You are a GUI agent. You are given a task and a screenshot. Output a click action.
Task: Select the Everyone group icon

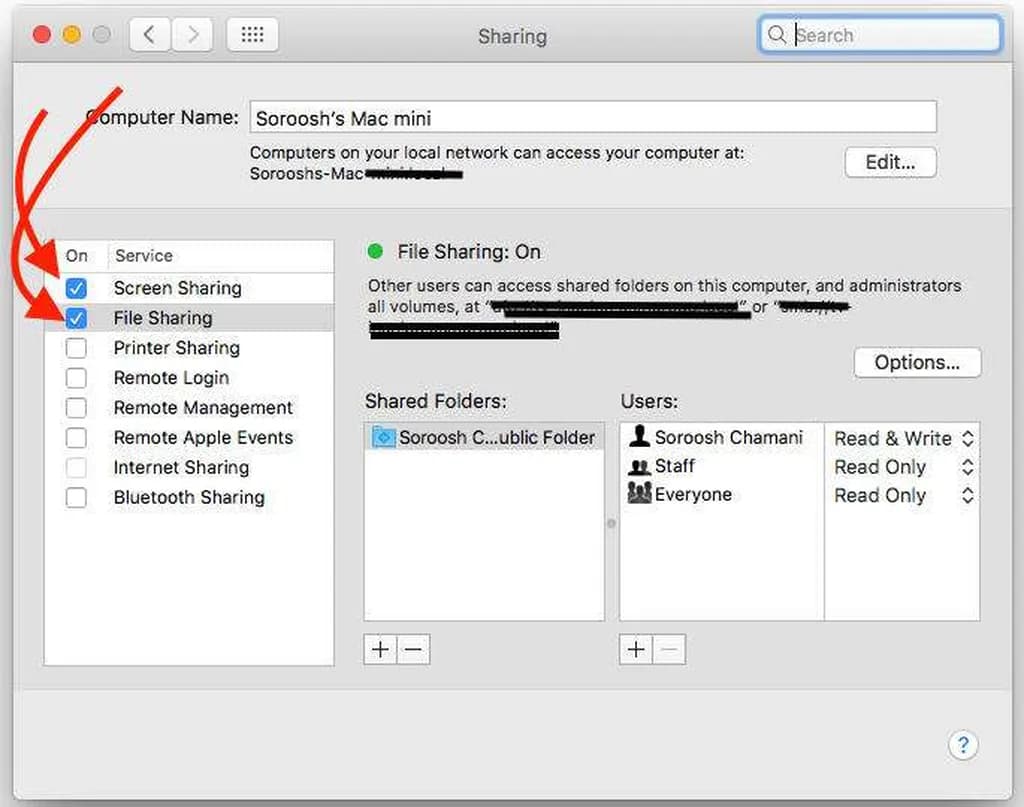[639, 494]
